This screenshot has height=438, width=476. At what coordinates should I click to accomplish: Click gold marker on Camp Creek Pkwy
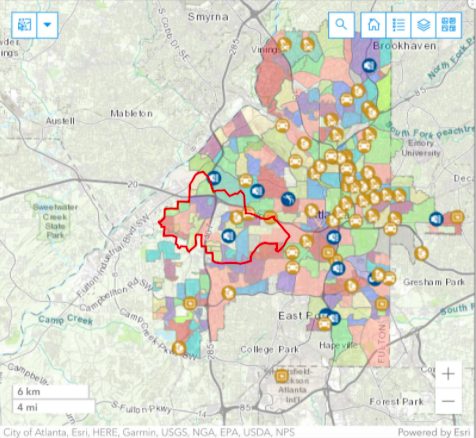point(179,348)
